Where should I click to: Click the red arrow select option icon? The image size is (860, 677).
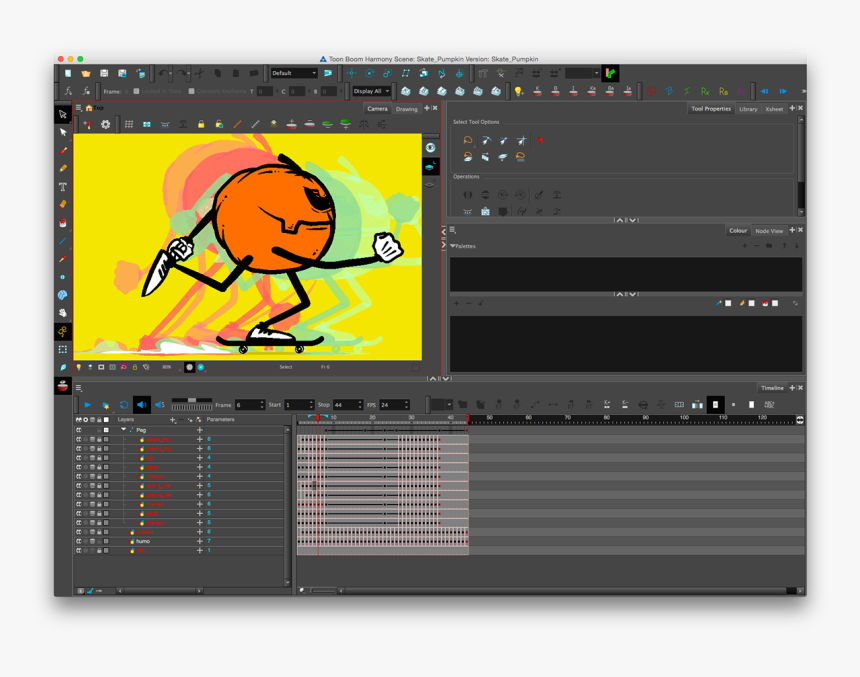click(541, 140)
